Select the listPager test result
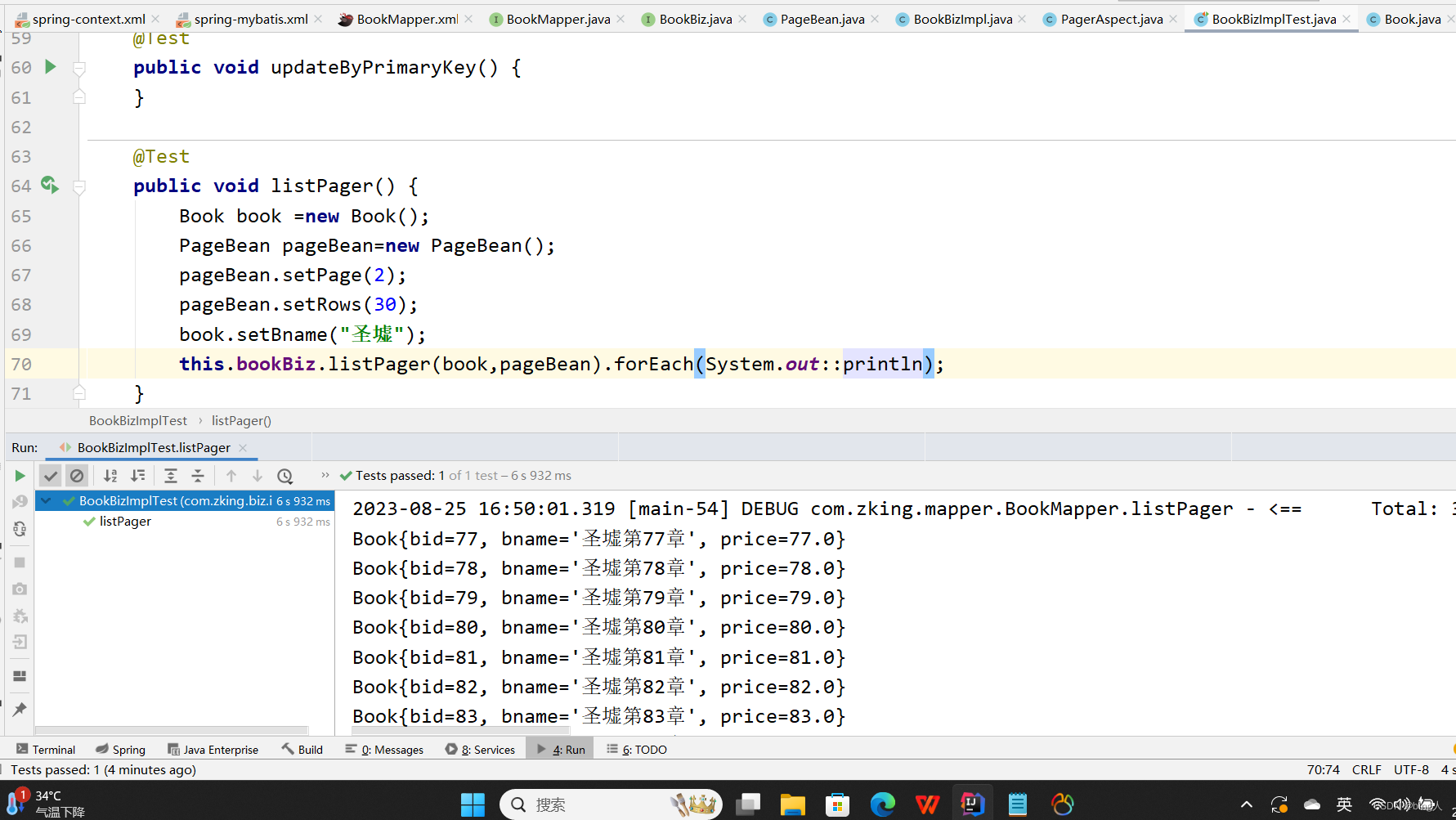 tap(125, 522)
